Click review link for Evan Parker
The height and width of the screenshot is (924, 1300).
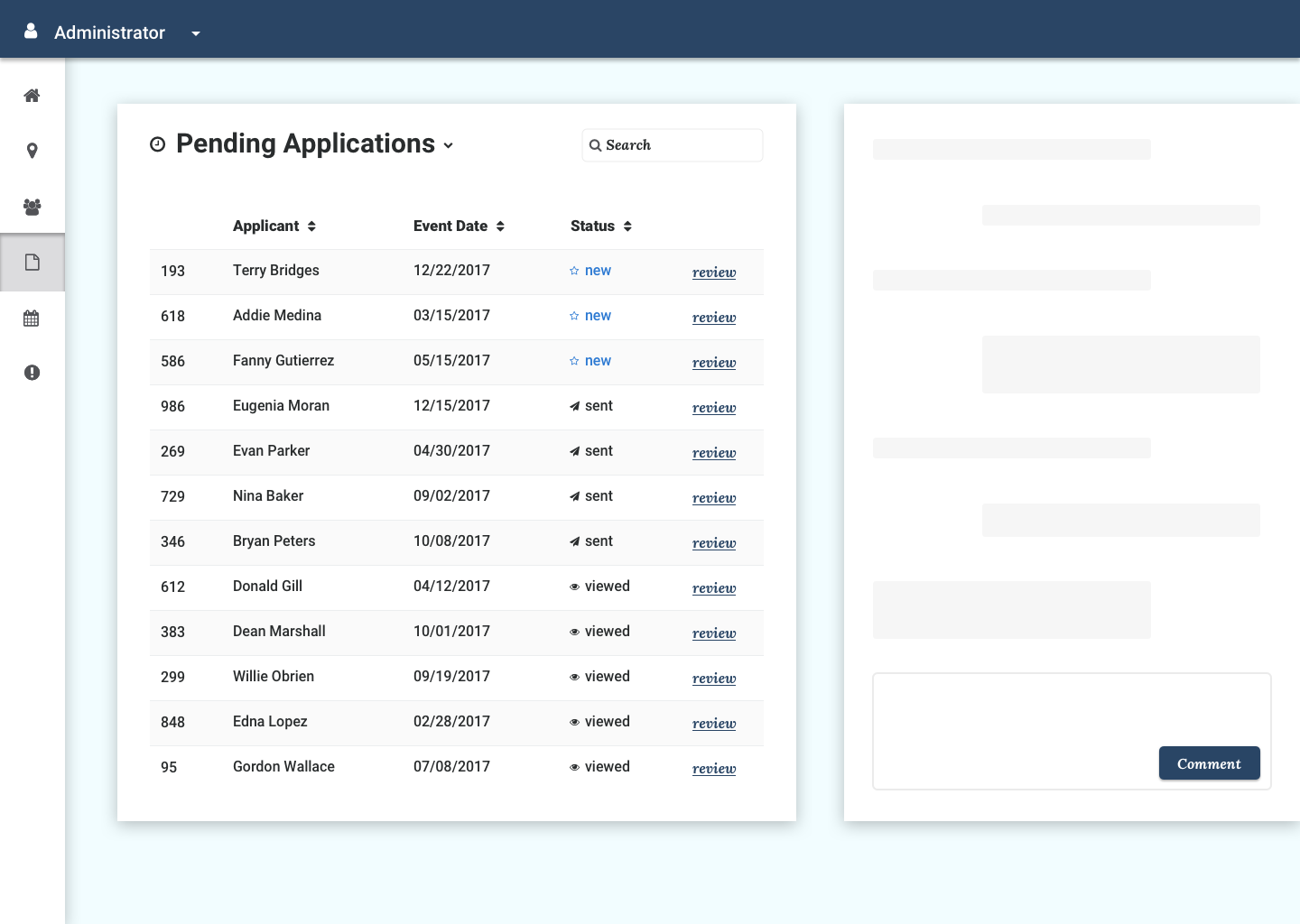[x=714, y=453]
